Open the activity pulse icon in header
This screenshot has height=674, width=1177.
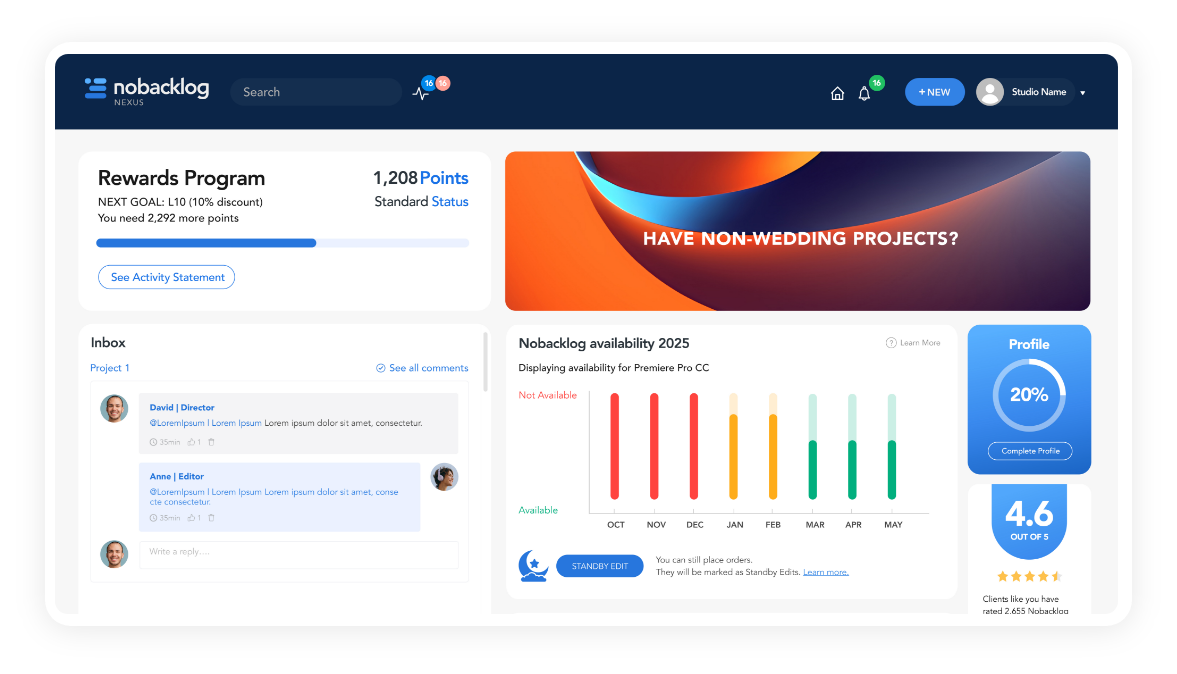tap(421, 93)
